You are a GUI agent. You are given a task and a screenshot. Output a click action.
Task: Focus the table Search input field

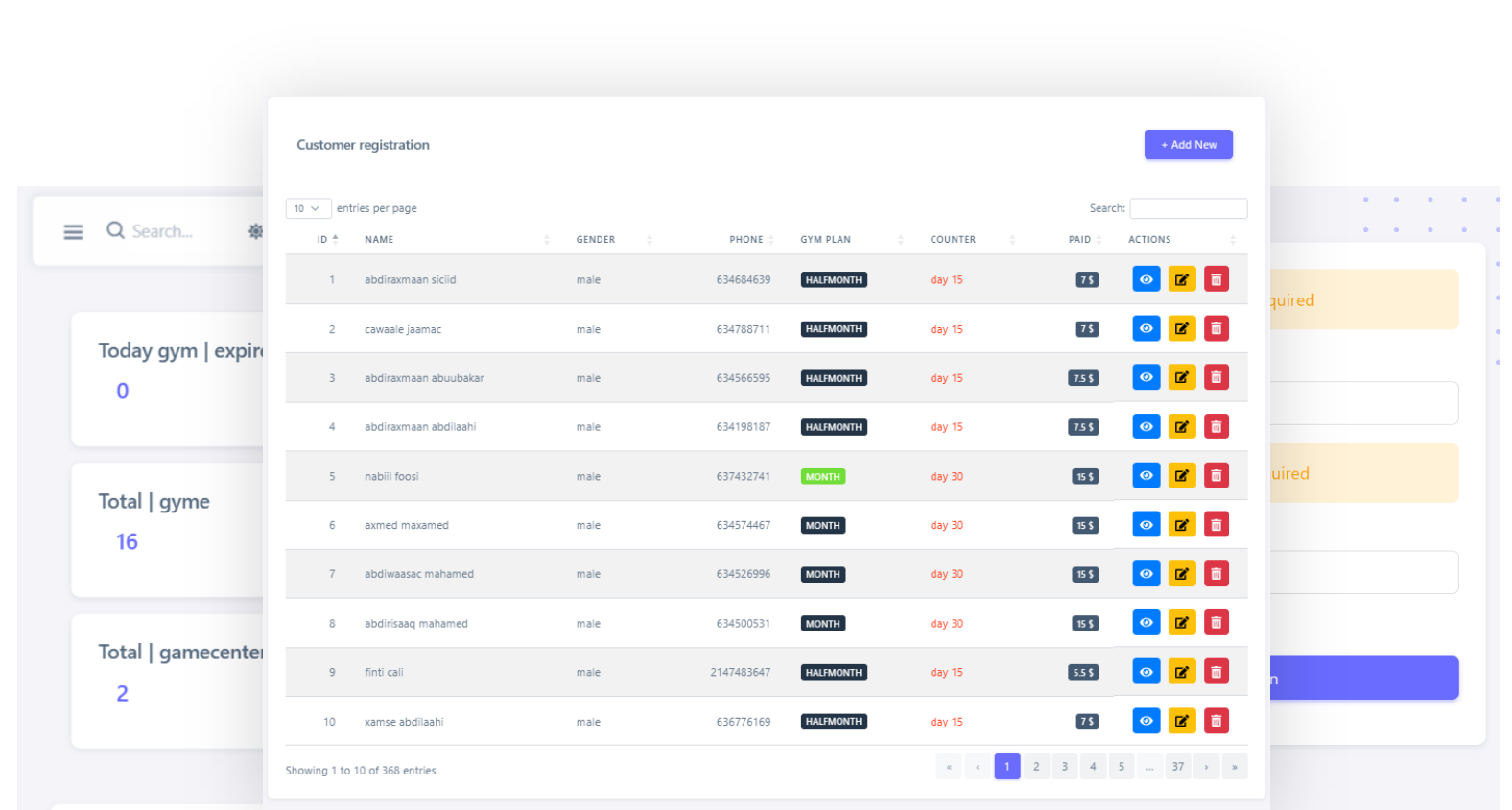point(1188,208)
